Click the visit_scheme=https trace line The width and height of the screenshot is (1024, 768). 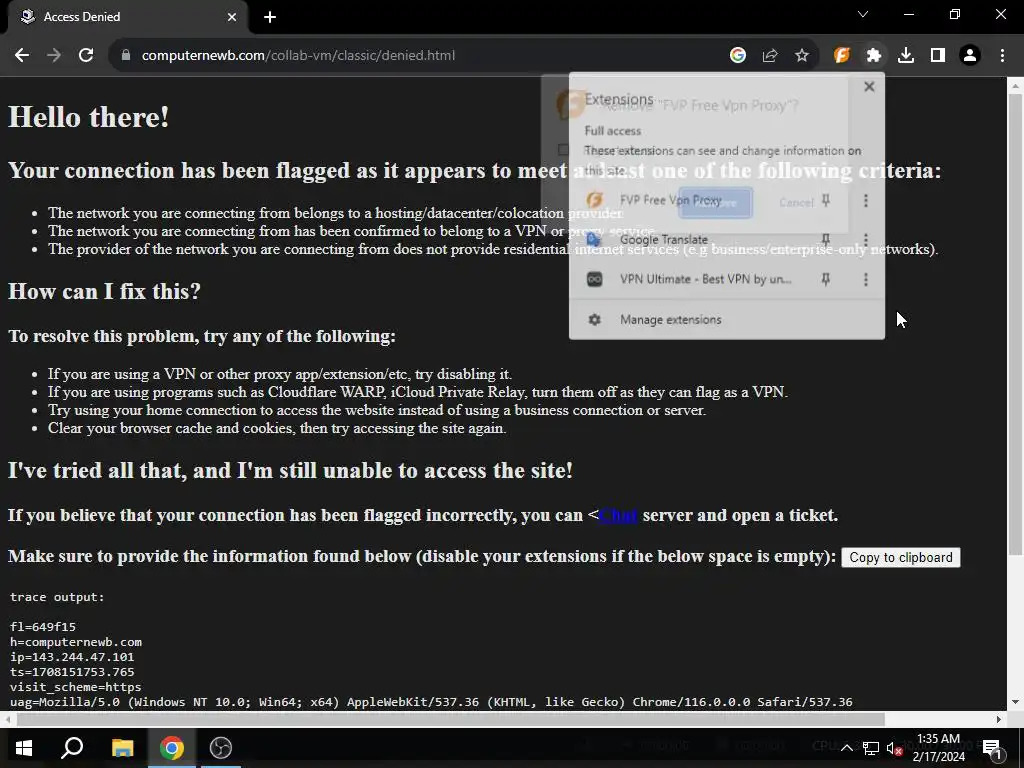pyautogui.click(x=76, y=687)
